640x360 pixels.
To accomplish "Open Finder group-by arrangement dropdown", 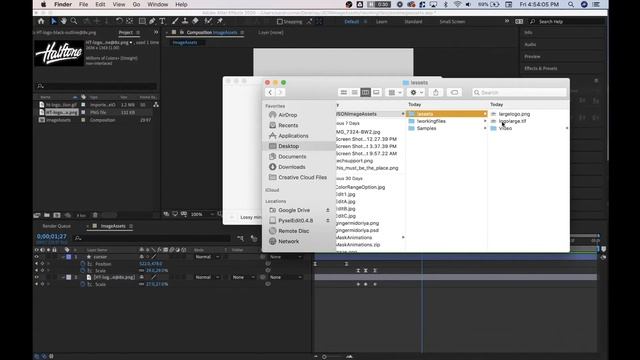I will tap(395, 93).
